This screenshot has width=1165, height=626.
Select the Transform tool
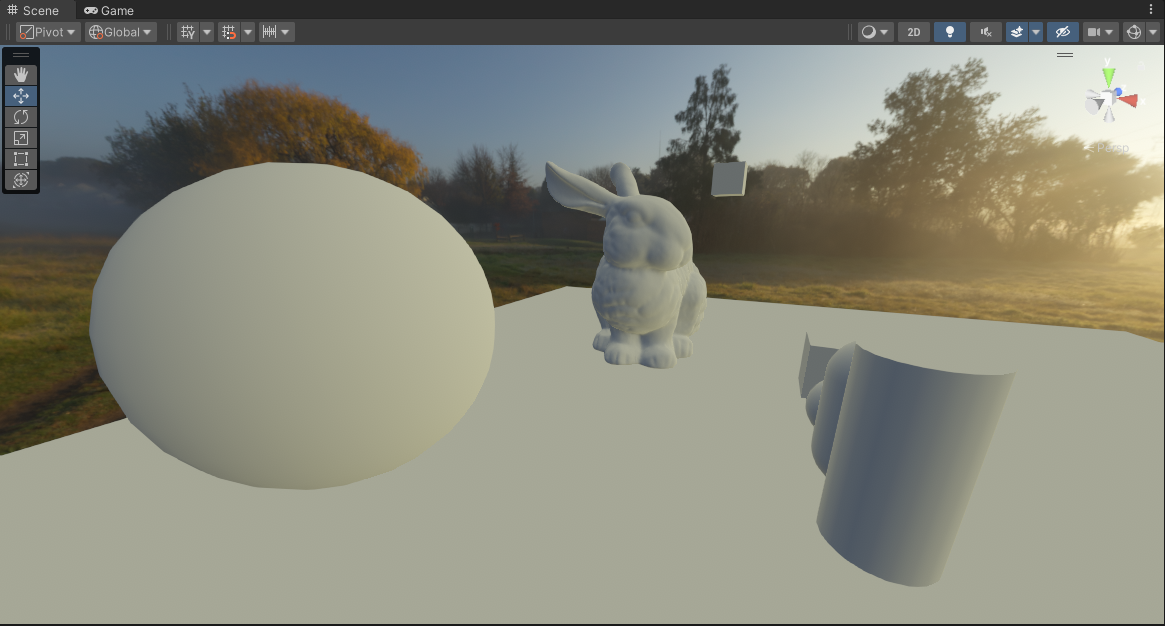click(21, 180)
